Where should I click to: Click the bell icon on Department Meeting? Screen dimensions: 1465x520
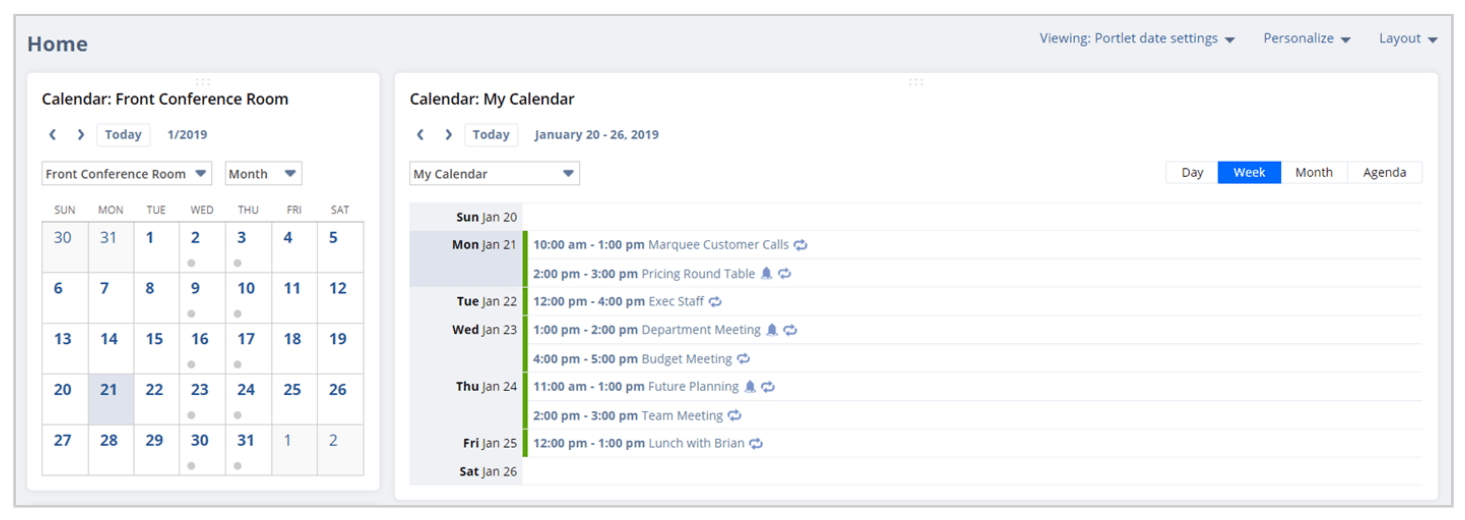771,330
